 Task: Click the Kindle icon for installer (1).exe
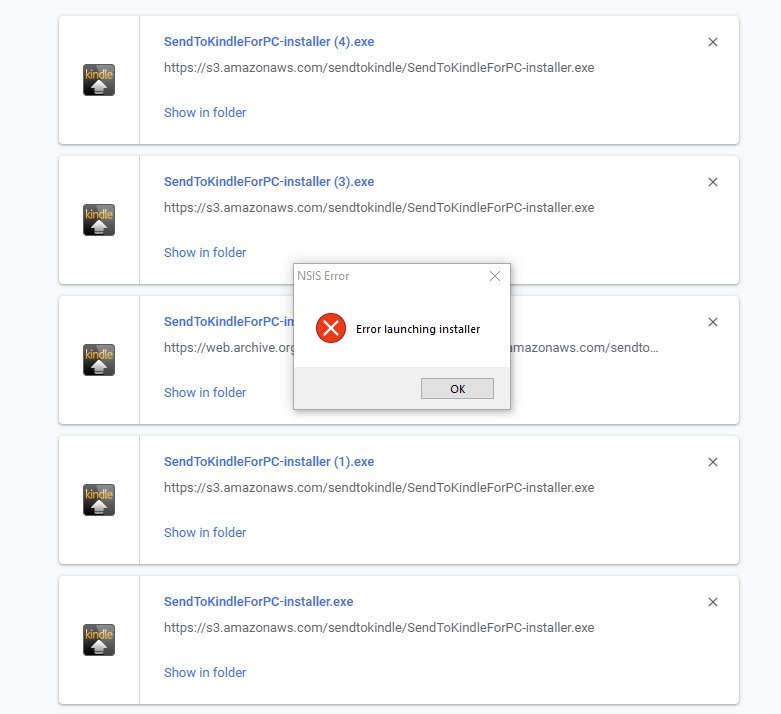coord(99,500)
